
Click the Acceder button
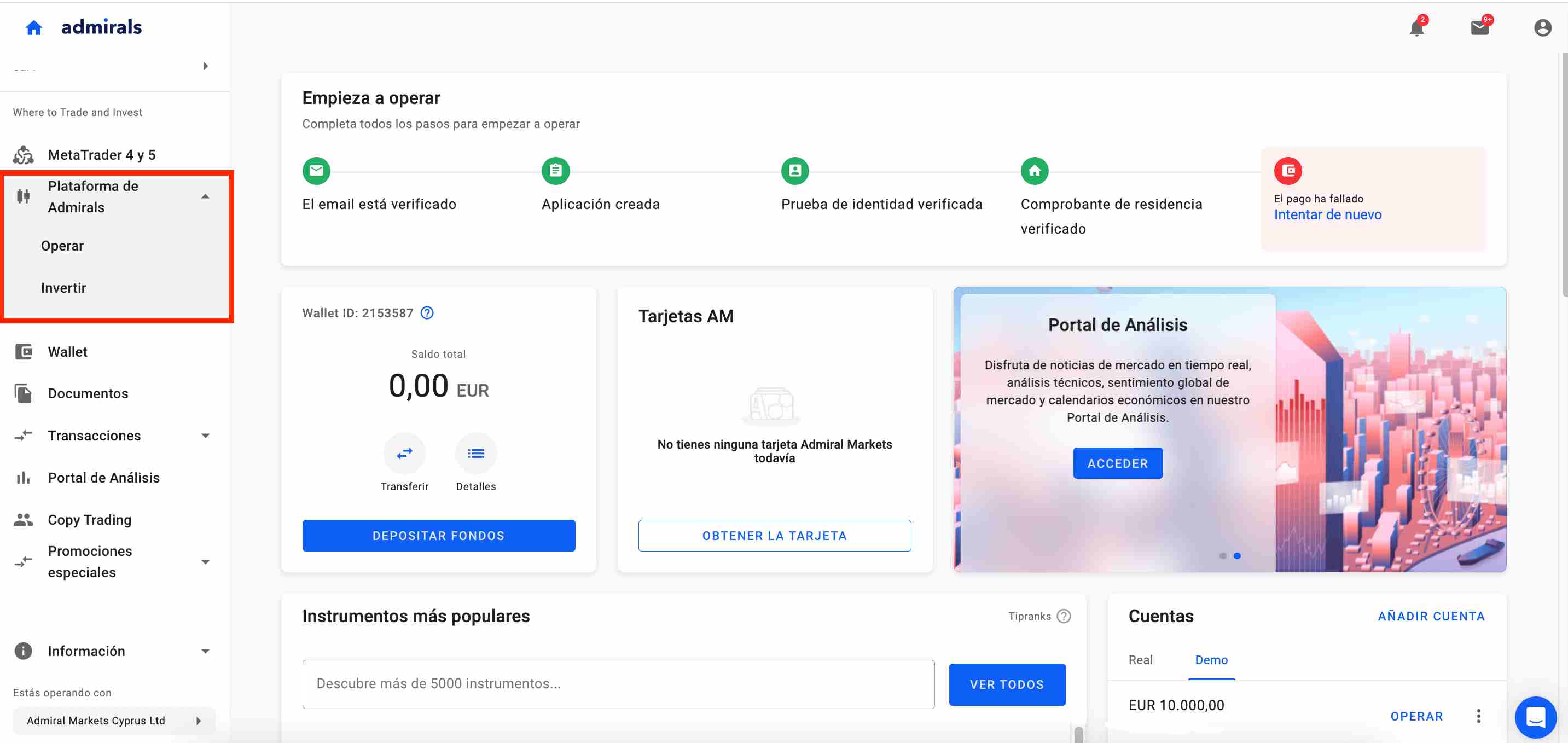pyautogui.click(x=1118, y=463)
